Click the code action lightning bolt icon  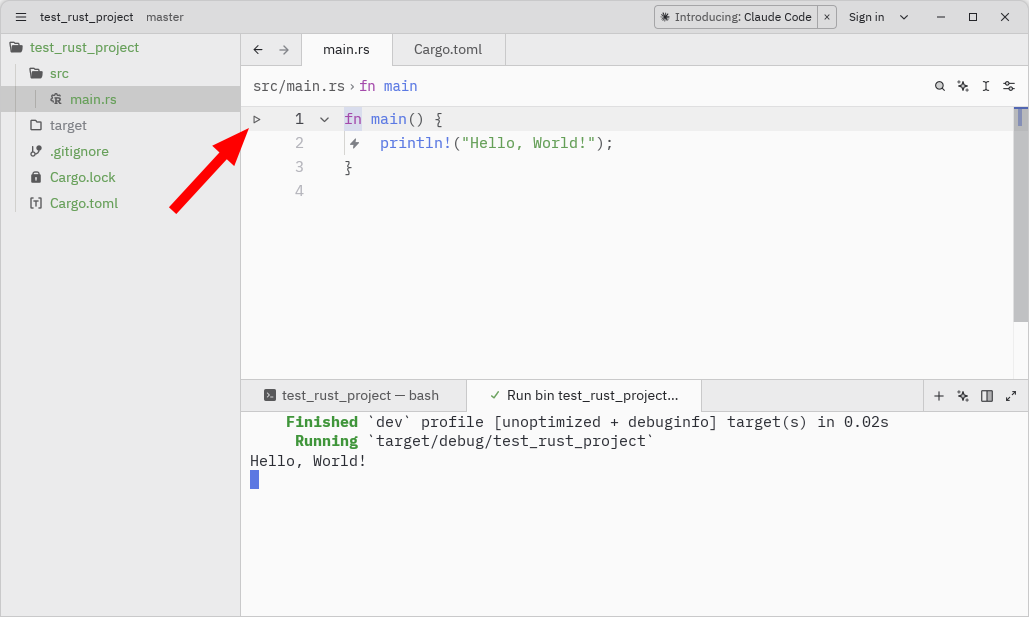(354, 144)
